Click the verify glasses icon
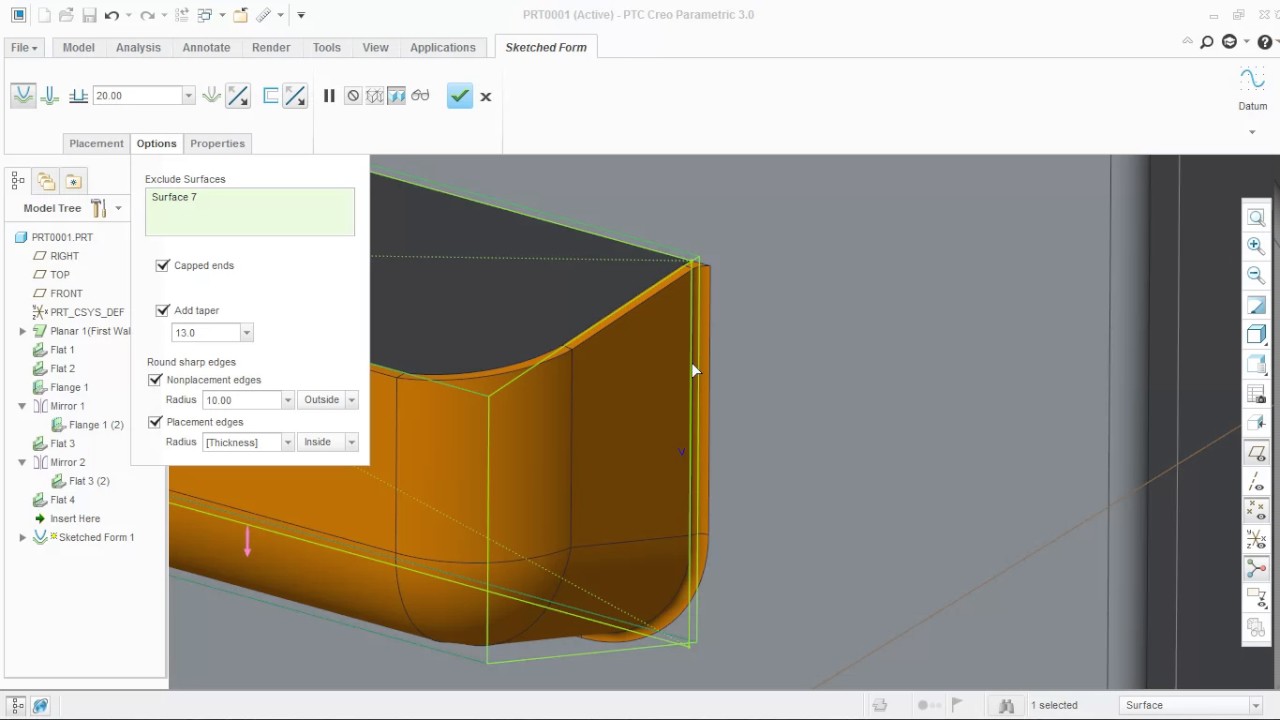 click(420, 96)
